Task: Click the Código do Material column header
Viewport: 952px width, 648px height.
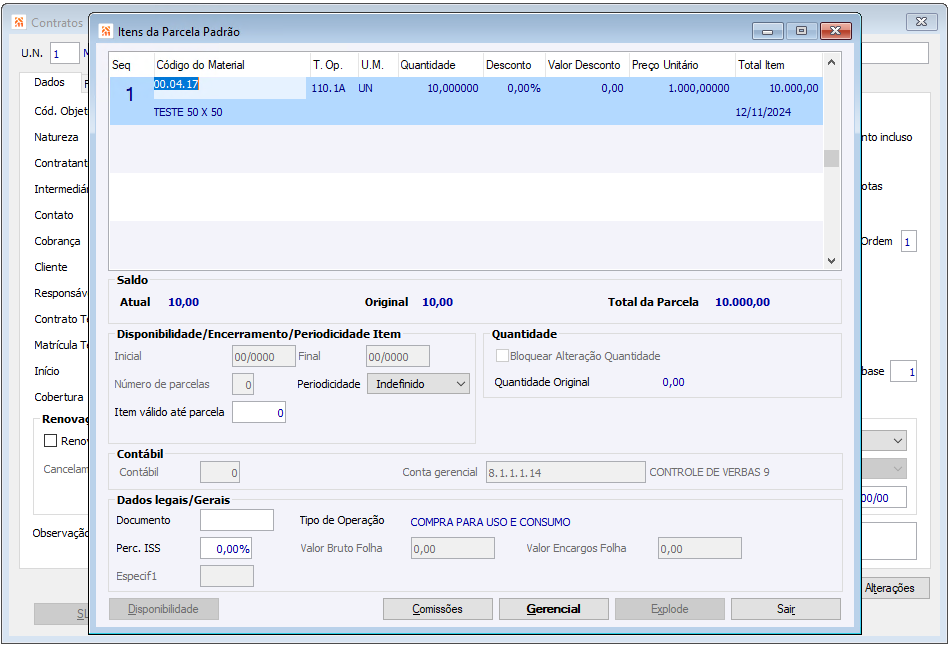Action: pyautogui.click(x=232, y=65)
